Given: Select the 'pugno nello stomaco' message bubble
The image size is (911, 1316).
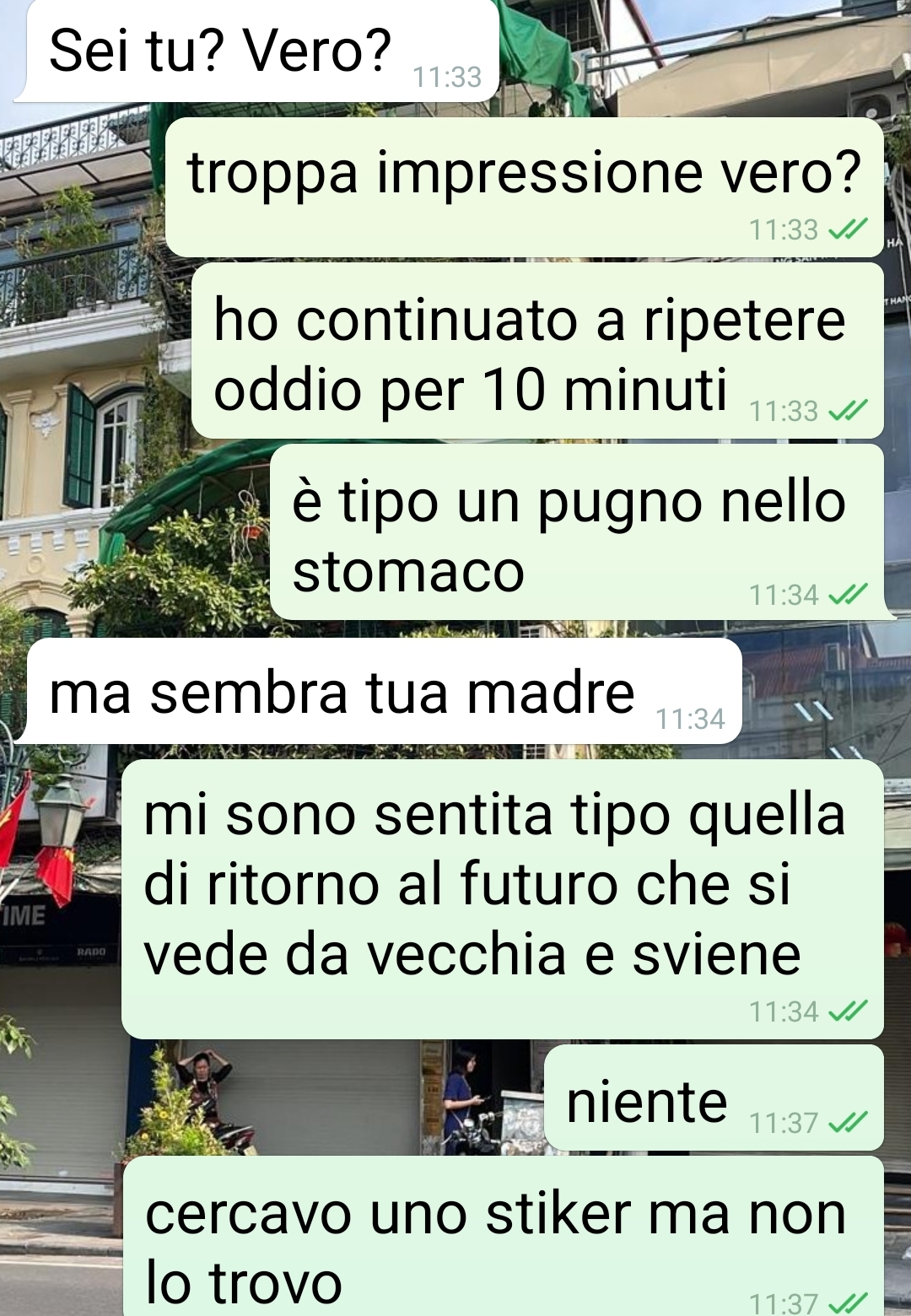Looking at the screenshot, I should (x=578, y=532).
